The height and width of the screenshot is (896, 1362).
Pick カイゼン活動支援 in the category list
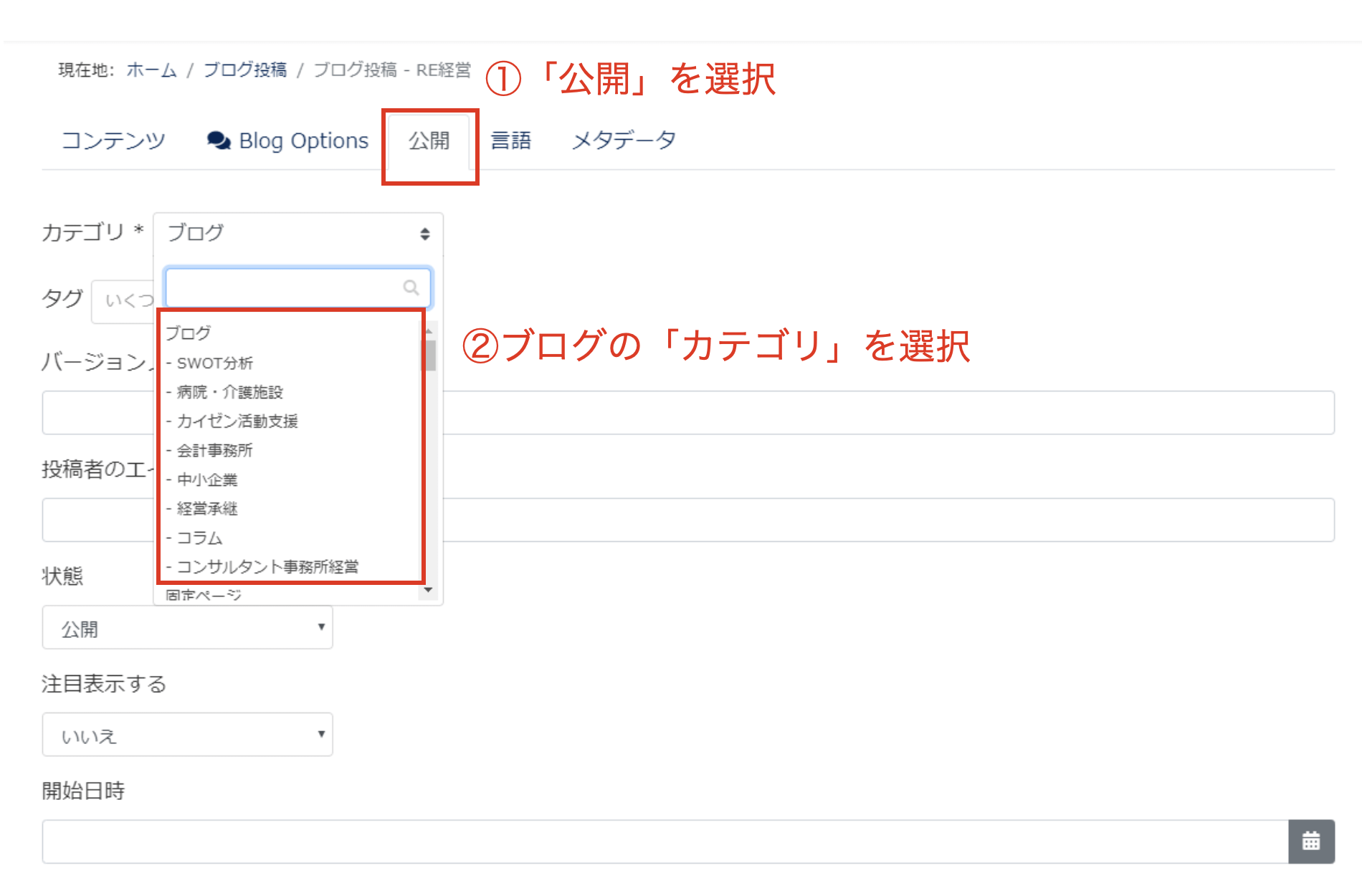point(237,421)
